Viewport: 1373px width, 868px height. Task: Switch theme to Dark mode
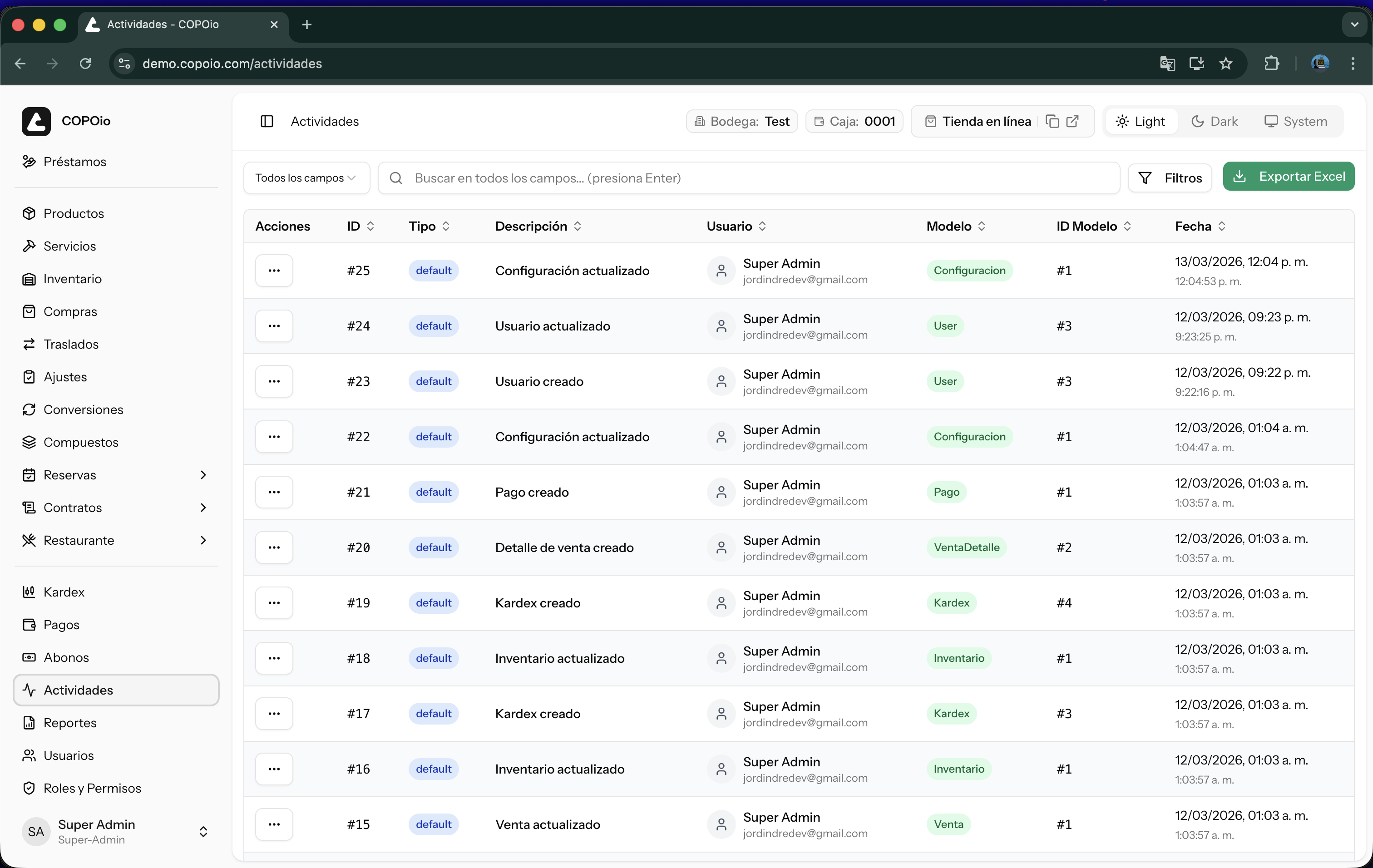coord(1215,121)
